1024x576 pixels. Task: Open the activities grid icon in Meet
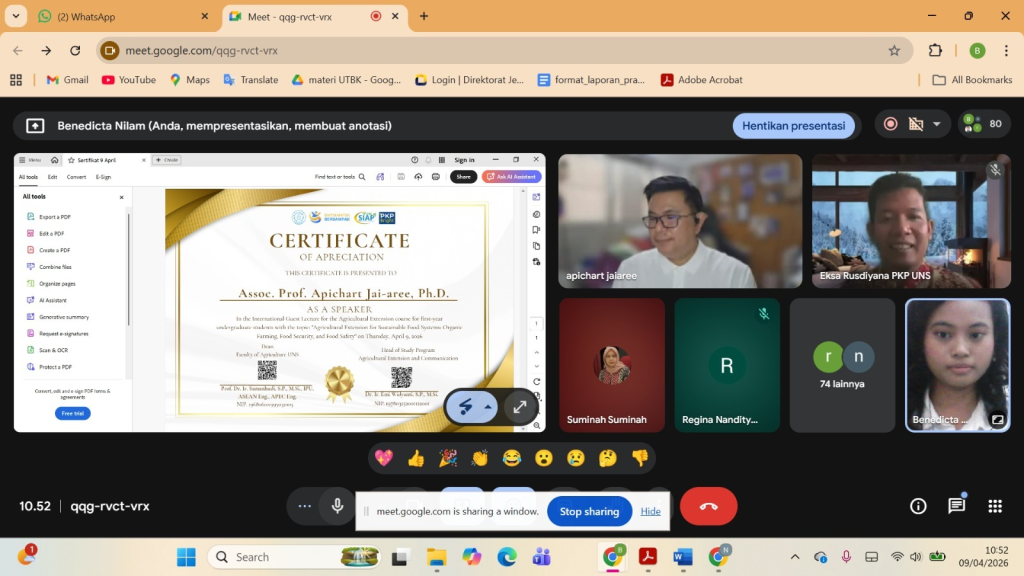(x=994, y=506)
